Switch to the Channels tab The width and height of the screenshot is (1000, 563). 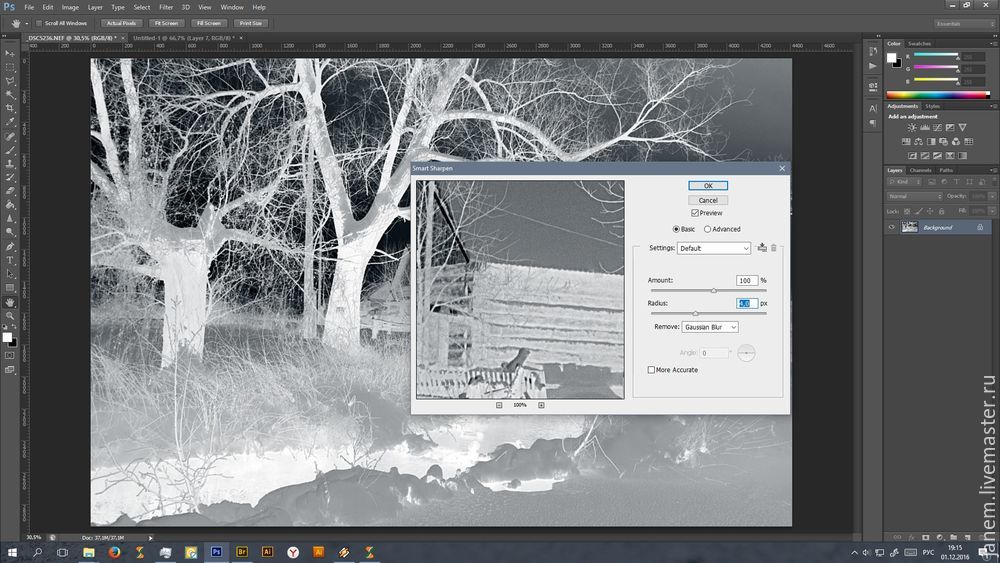pos(919,170)
